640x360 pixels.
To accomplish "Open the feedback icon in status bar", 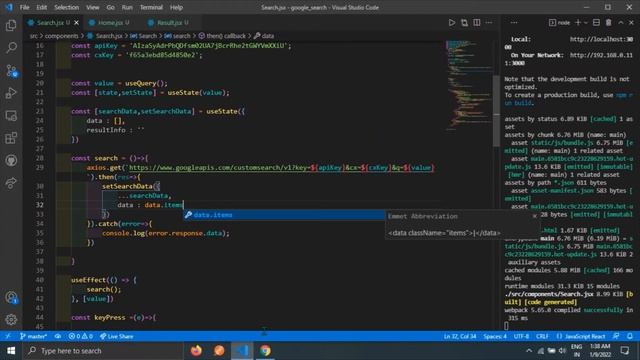I will point(616,336).
